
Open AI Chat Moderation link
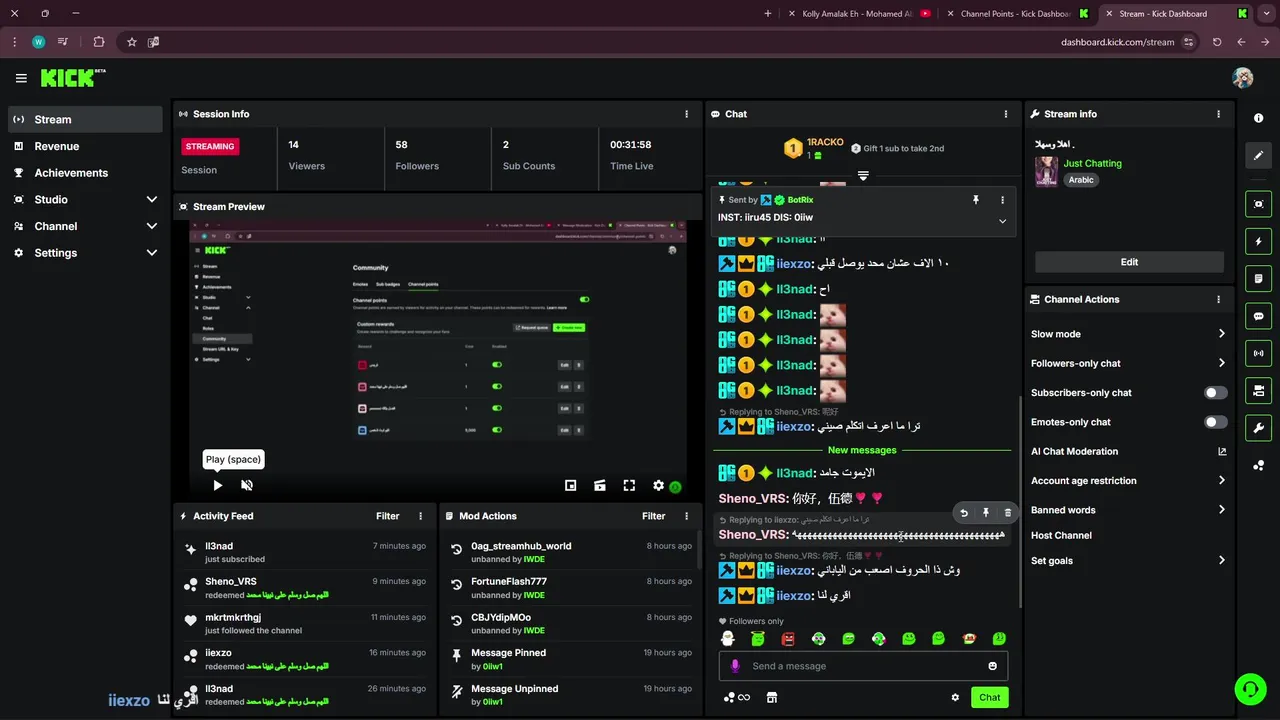[x=1129, y=452]
